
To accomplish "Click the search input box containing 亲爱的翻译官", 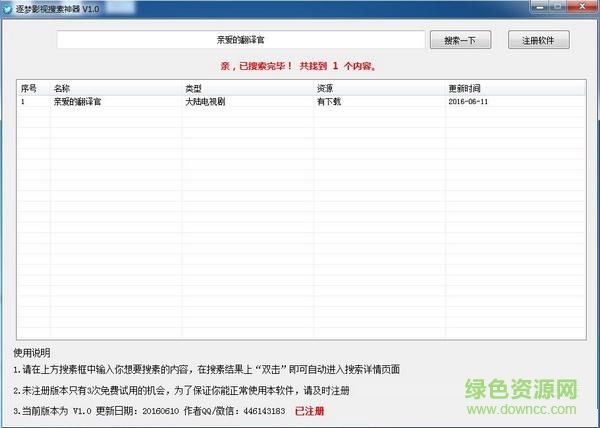I will click(241, 40).
